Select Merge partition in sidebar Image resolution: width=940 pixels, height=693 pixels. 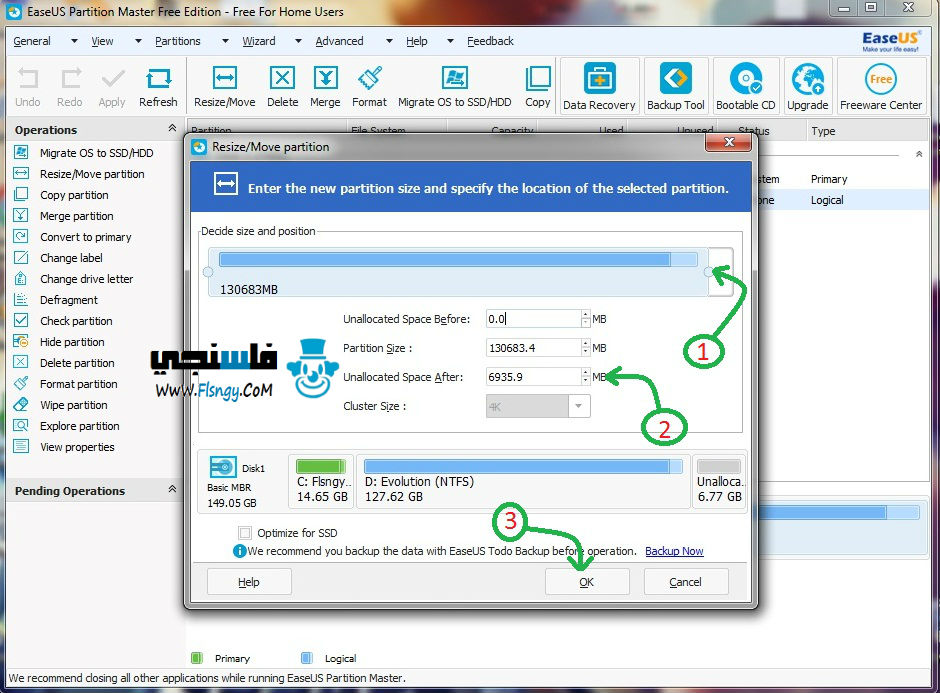tap(77, 216)
